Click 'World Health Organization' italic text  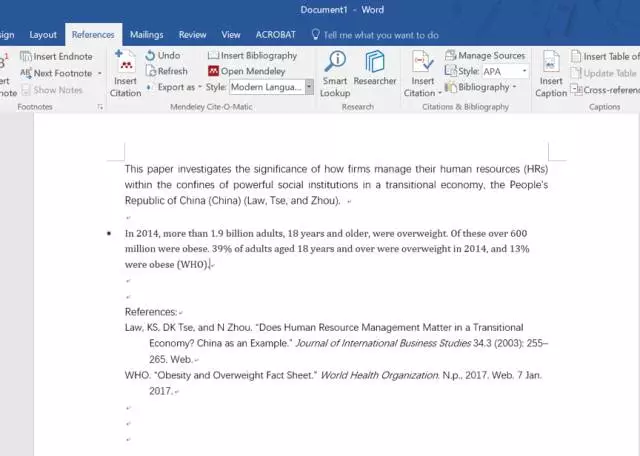[x=379, y=375]
